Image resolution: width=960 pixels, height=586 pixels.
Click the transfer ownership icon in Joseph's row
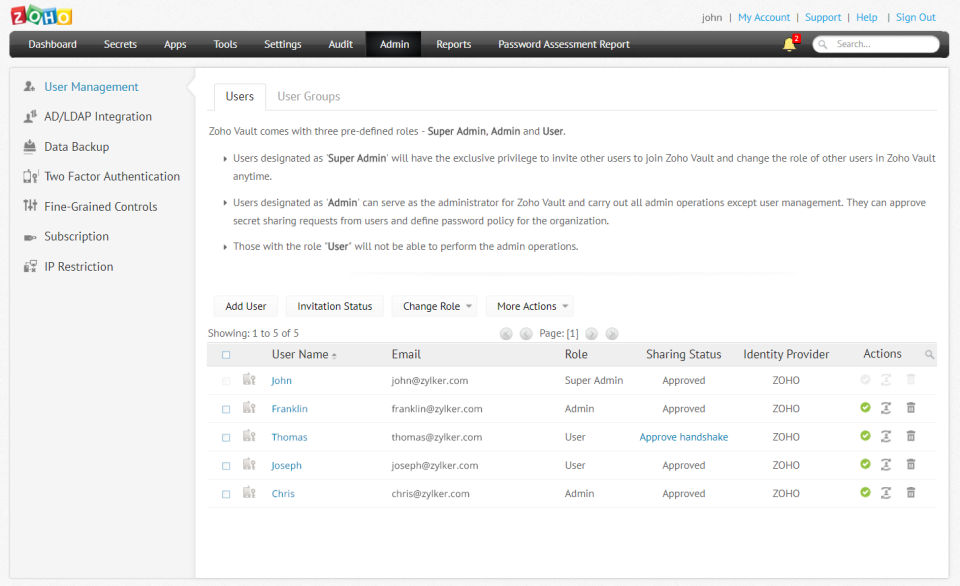click(886, 464)
